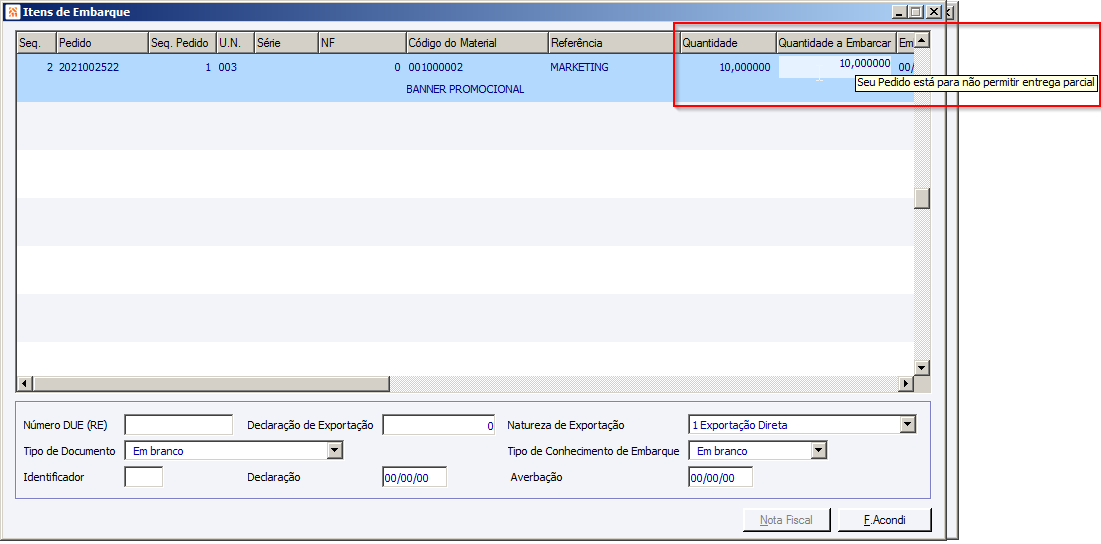Maximize the Itens de Embarque window
The width and height of the screenshot is (1101, 544).
pos(916,12)
